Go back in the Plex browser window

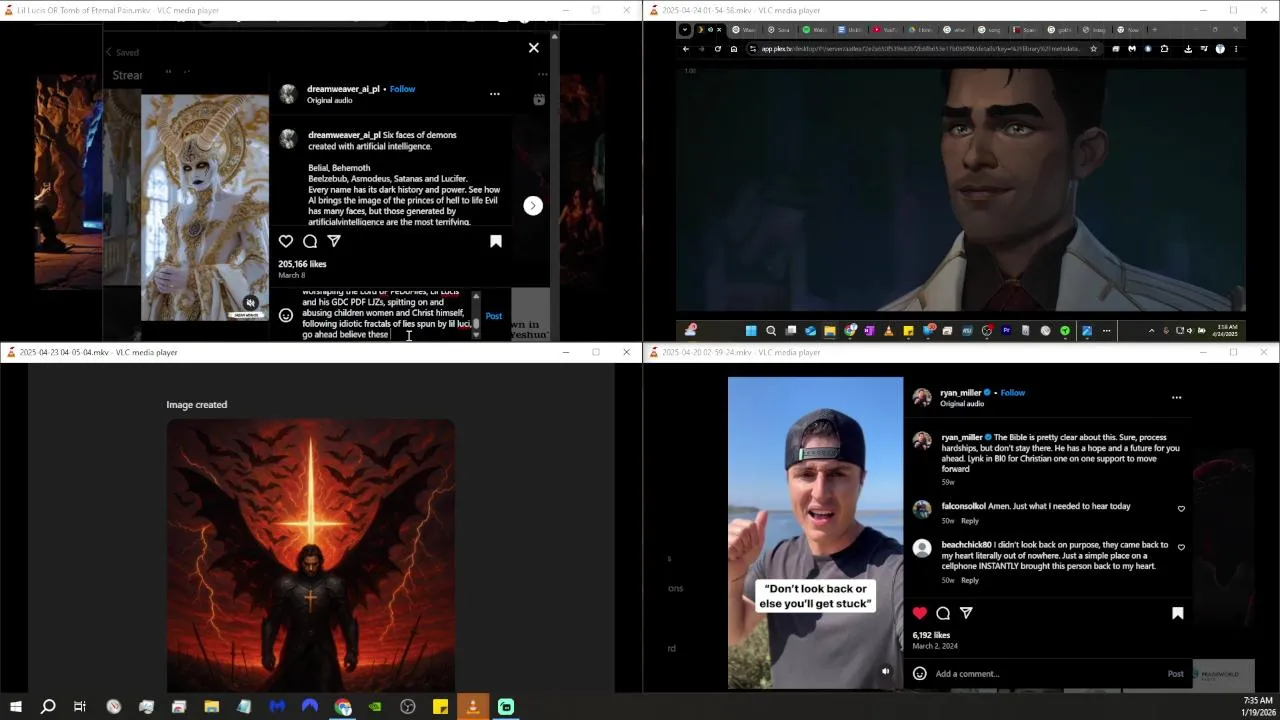686,49
